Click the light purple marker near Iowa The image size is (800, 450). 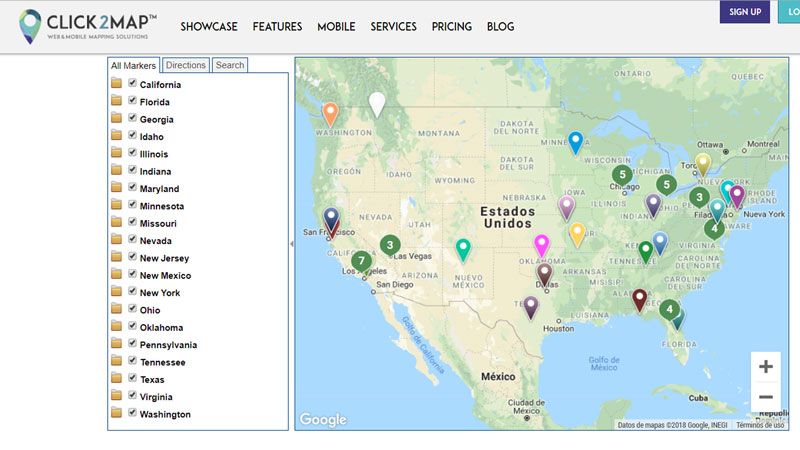click(x=566, y=207)
